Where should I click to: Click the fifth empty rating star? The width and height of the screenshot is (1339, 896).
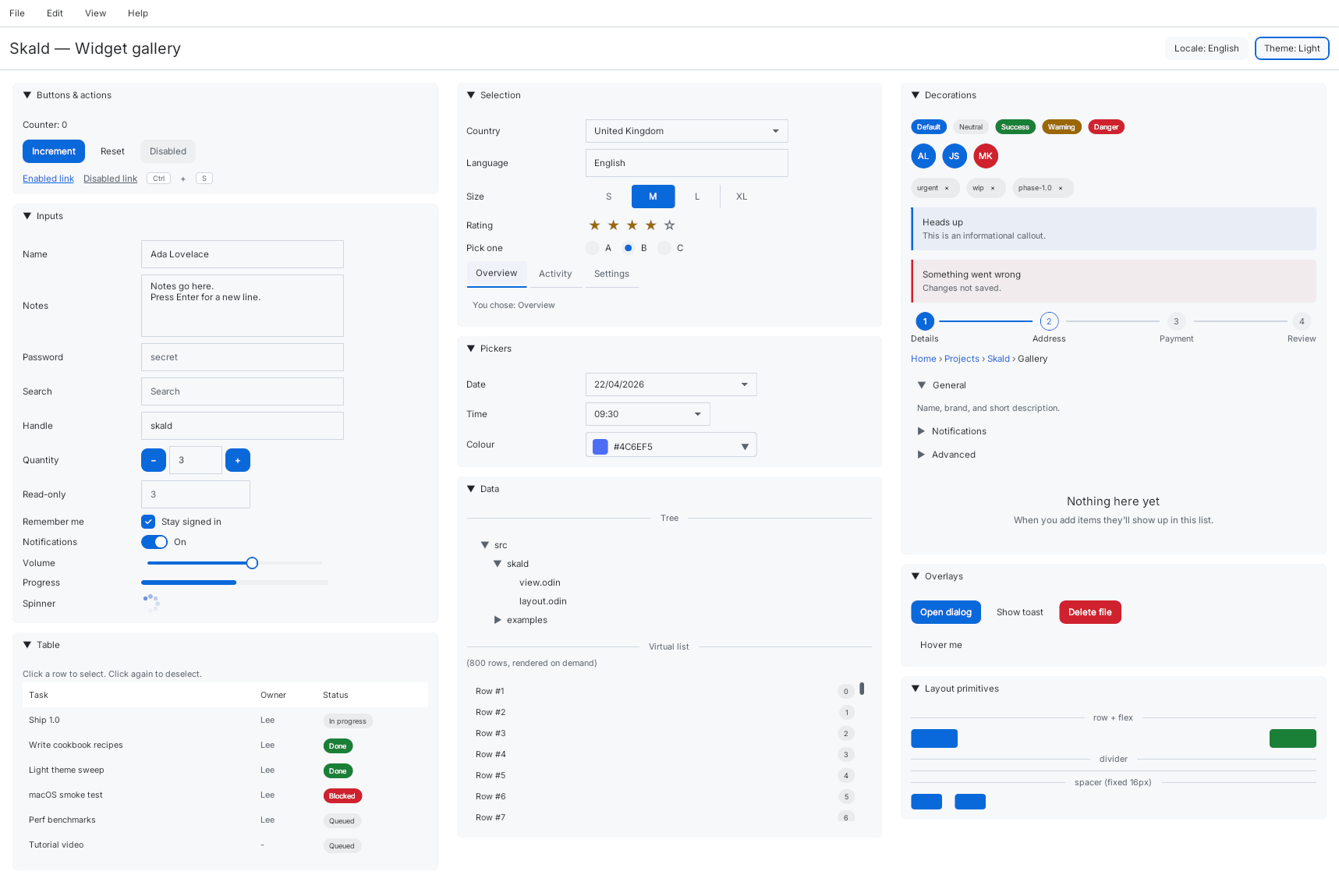pyautogui.click(x=669, y=225)
